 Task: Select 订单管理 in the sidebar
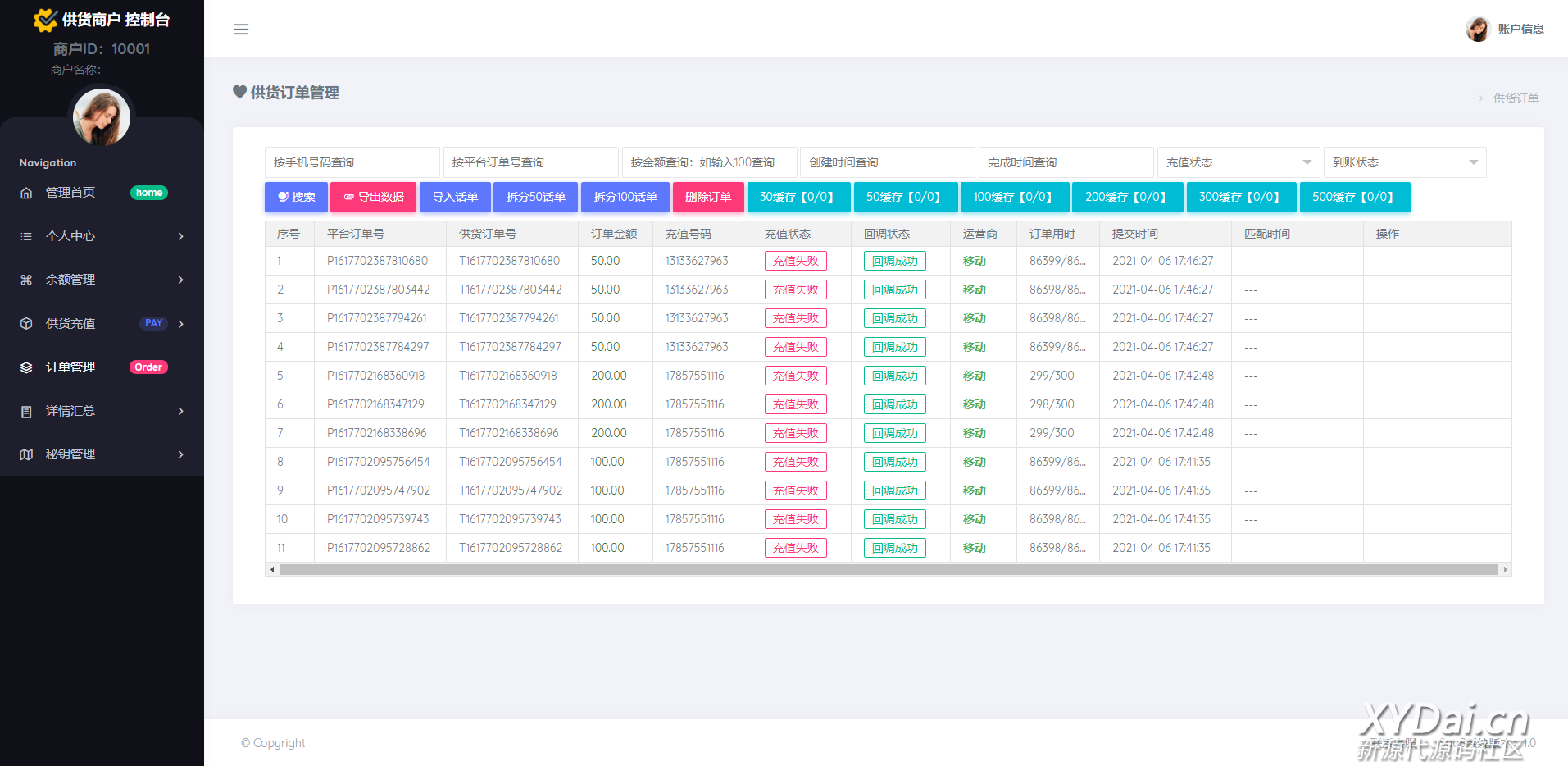[x=70, y=367]
